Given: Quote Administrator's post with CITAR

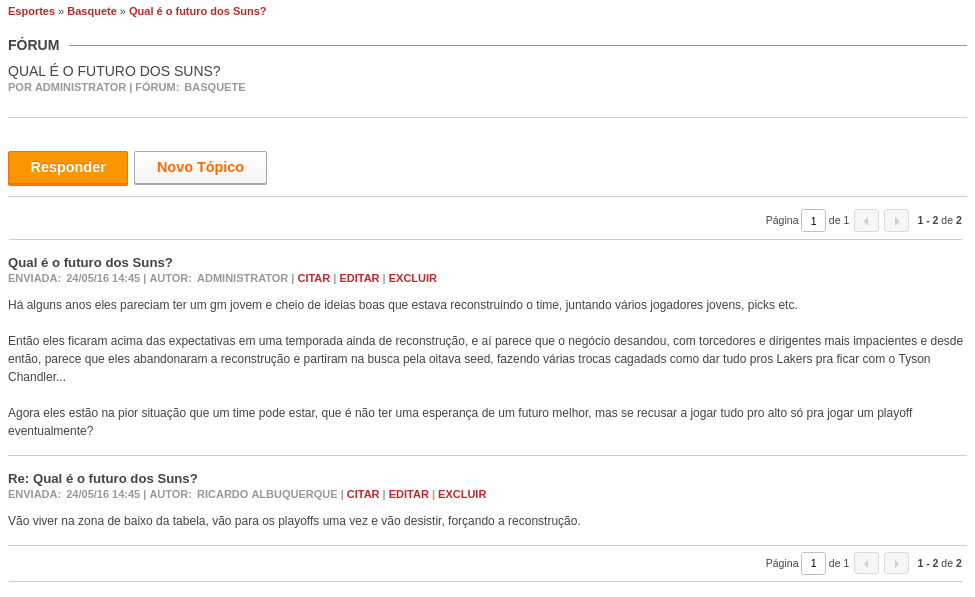Looking at the screenshot, I should coord(313,279).
